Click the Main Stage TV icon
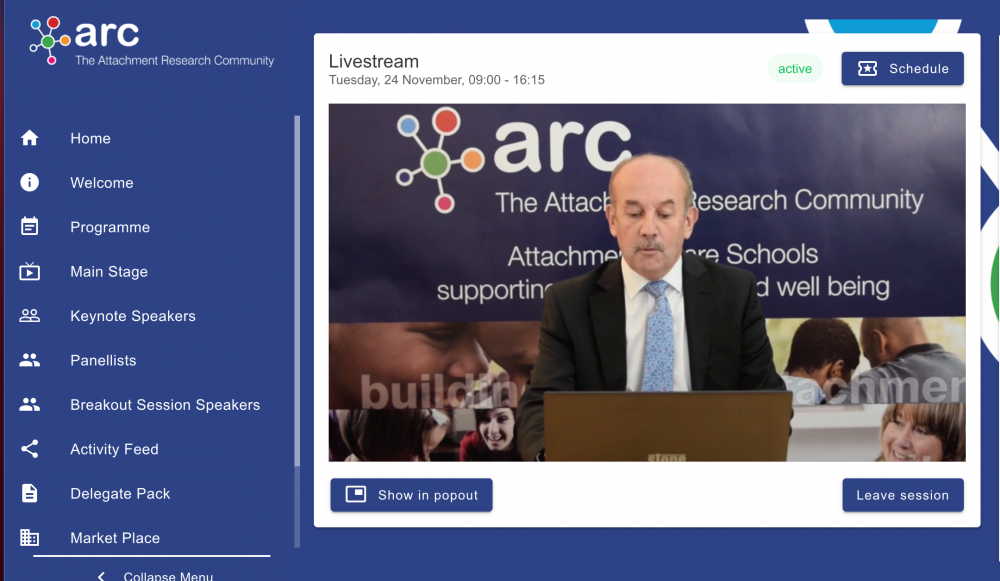This screenshot has height=581, width=1000. tap(30, 272)
